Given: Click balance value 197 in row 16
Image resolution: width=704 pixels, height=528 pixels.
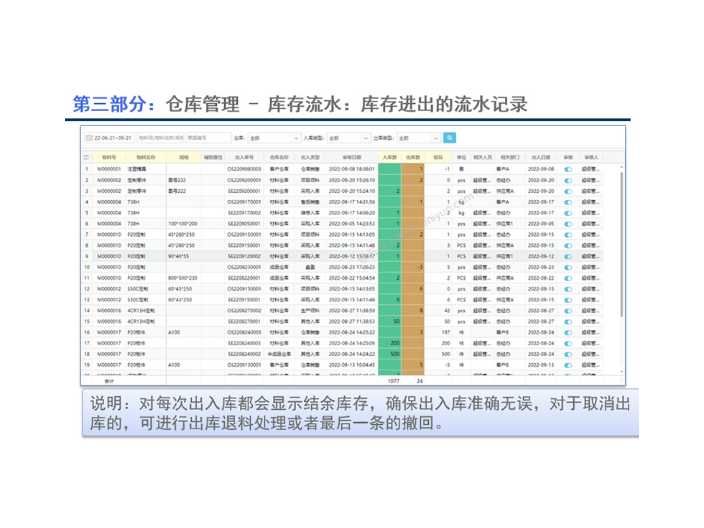Looking at the screenshot, I should [x=445, y=333].
